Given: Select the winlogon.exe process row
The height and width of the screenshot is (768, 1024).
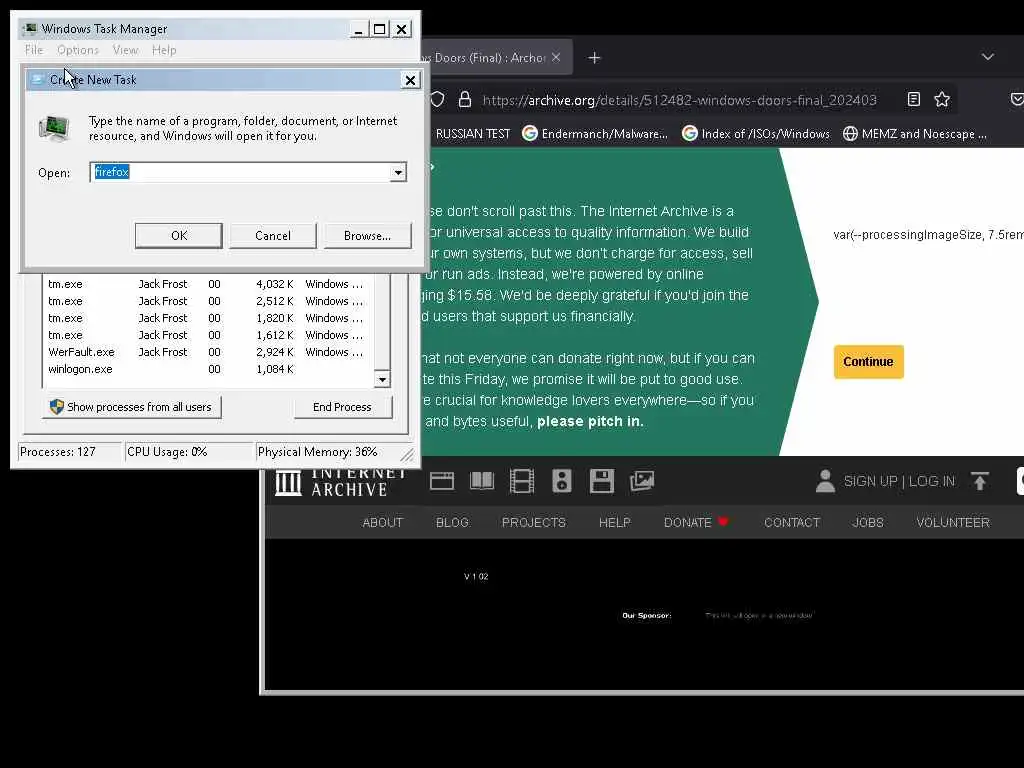Looking at the screenshot, I should pos(208,369).
